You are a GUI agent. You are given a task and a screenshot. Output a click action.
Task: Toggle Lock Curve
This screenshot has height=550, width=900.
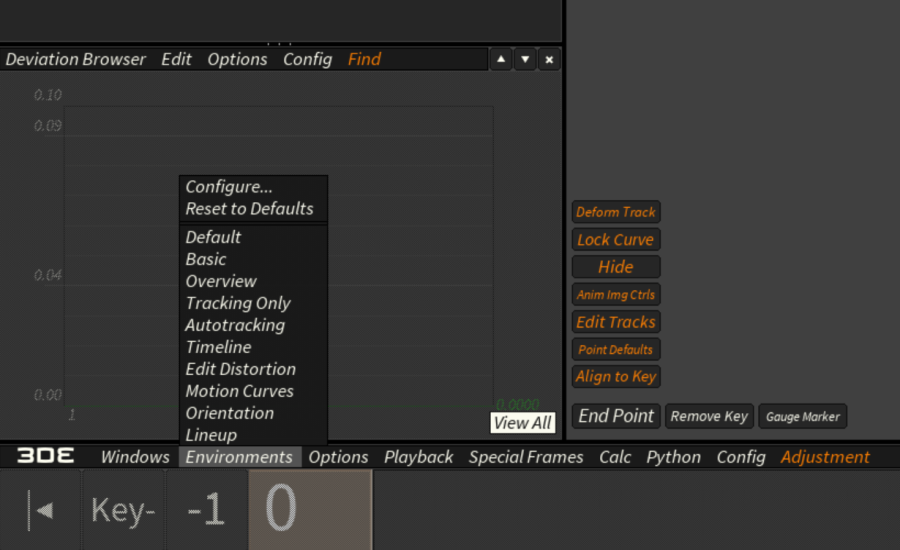pyautogui.click(x=615, y=240)
